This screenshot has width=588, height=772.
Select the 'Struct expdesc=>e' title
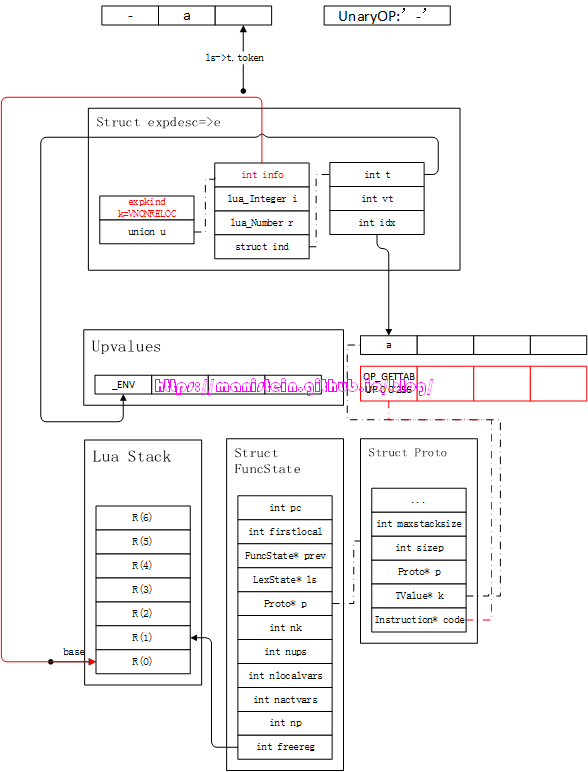pyautogui.click(x=158, y=122)
